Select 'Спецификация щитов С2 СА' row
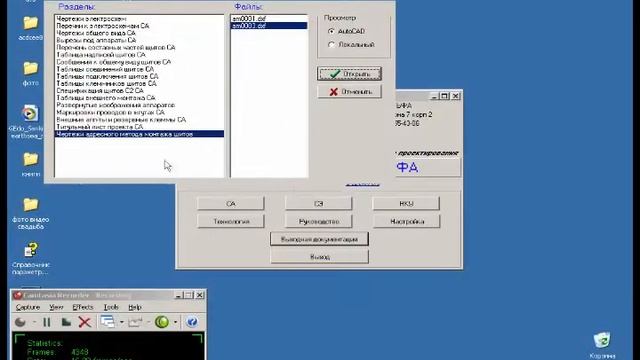This screenshot has width=640, height=360. [139, 91]
